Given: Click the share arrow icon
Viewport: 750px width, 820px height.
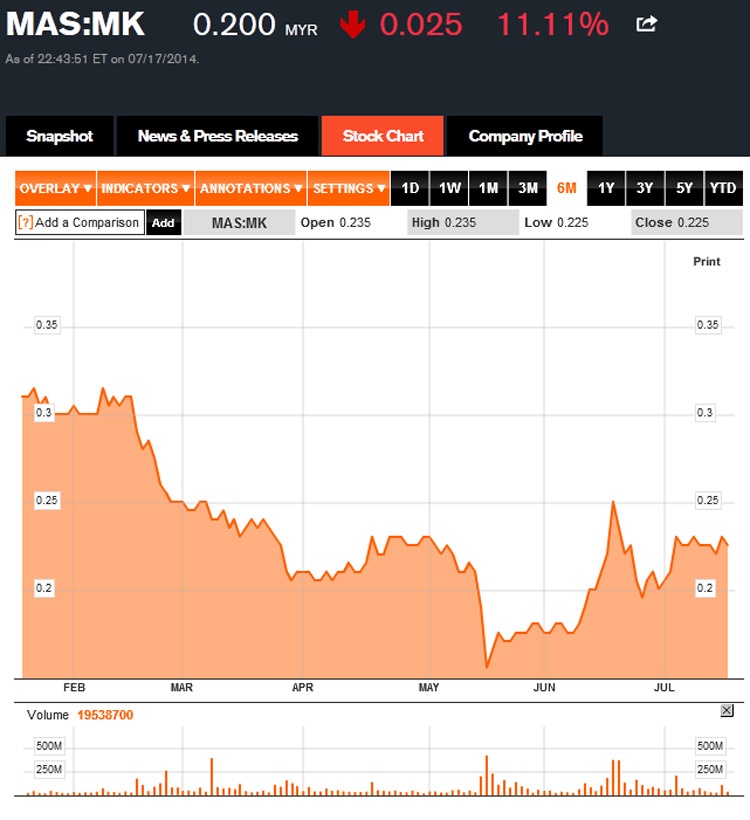Looking at the screenshot, I should (x=647, y=24).
